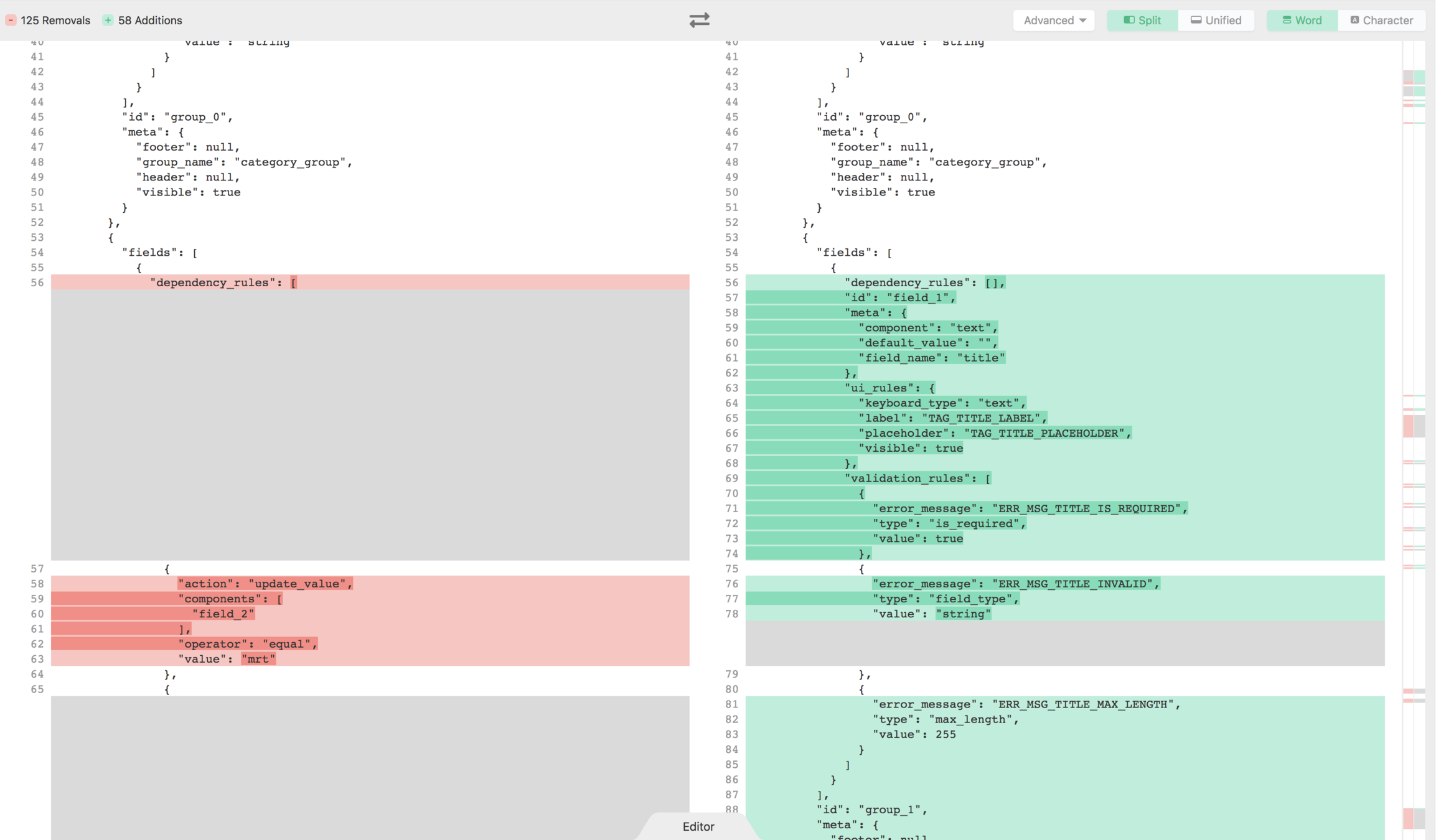Open the Editor tab at bottom
Viewport: 1436px width, 840px height.
tap(698, 826)
